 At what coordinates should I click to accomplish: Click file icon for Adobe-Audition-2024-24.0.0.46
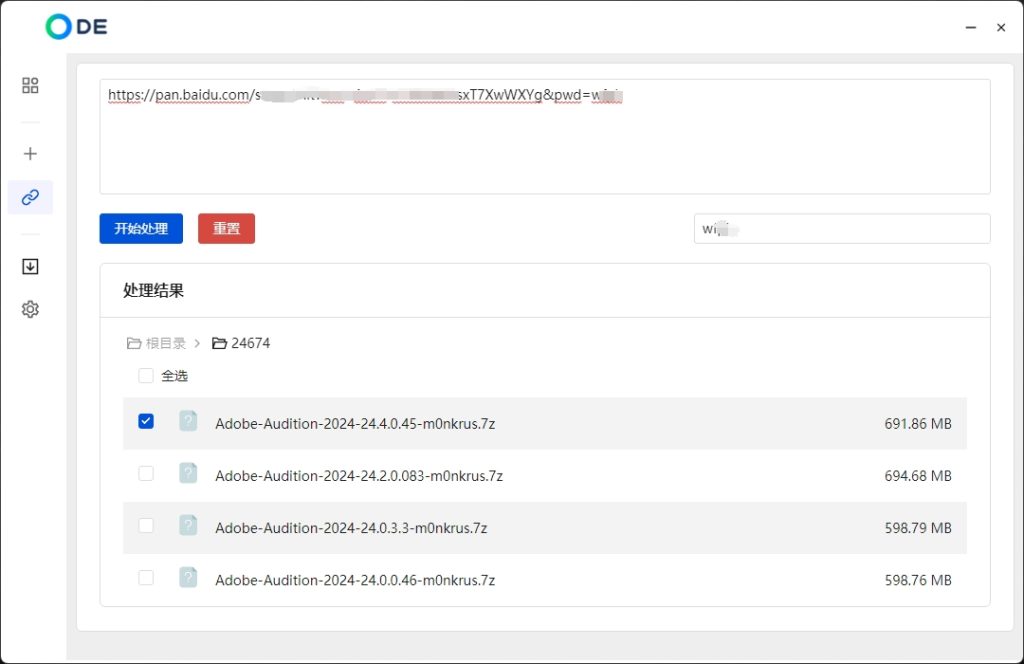pyautogui.click(x=188, y=578)
